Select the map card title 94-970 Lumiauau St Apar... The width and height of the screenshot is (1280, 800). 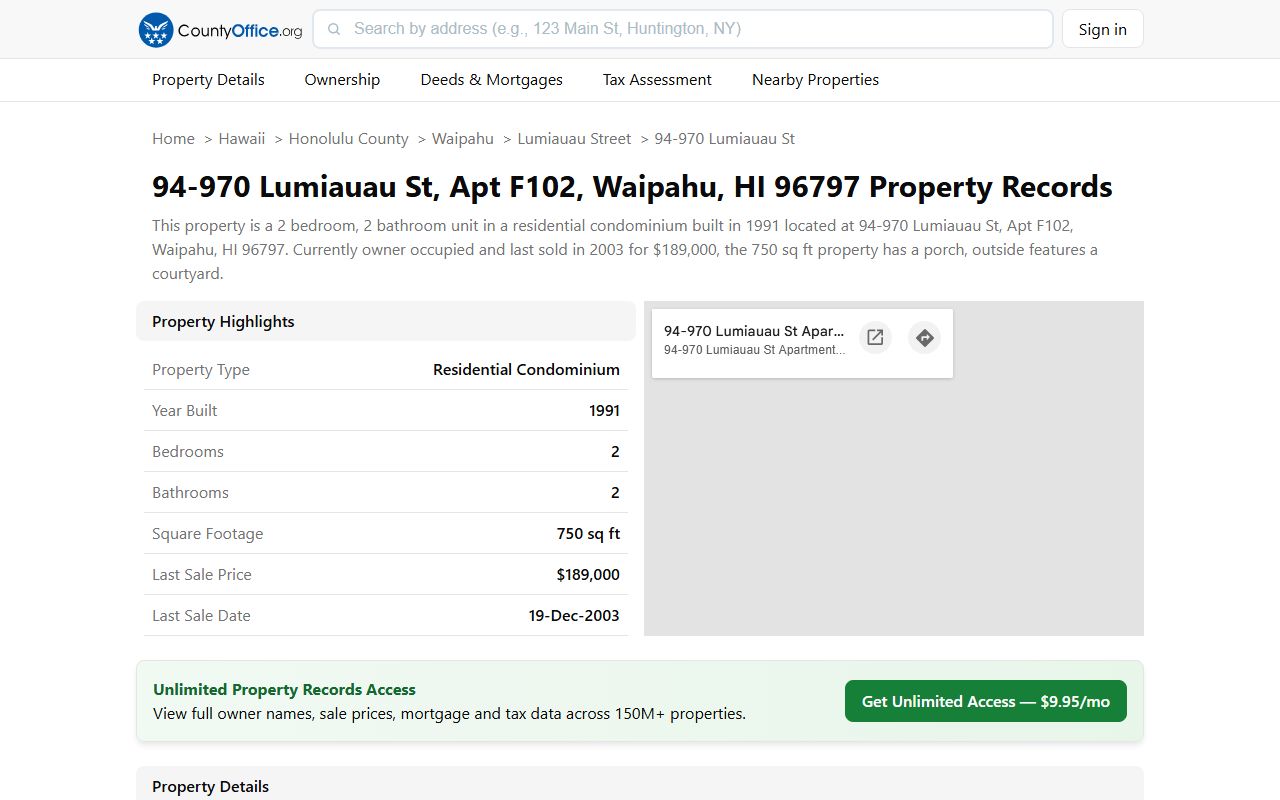[754, 331]
